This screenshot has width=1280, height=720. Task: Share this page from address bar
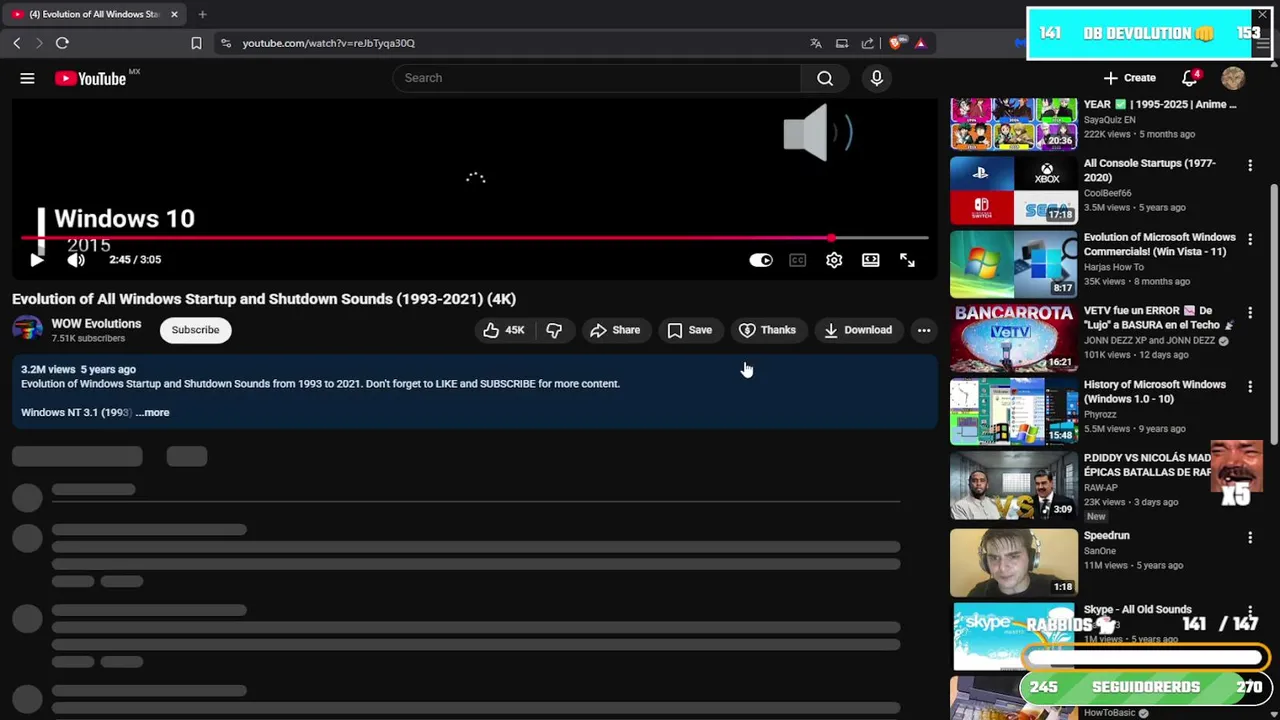tap(867, 43)
